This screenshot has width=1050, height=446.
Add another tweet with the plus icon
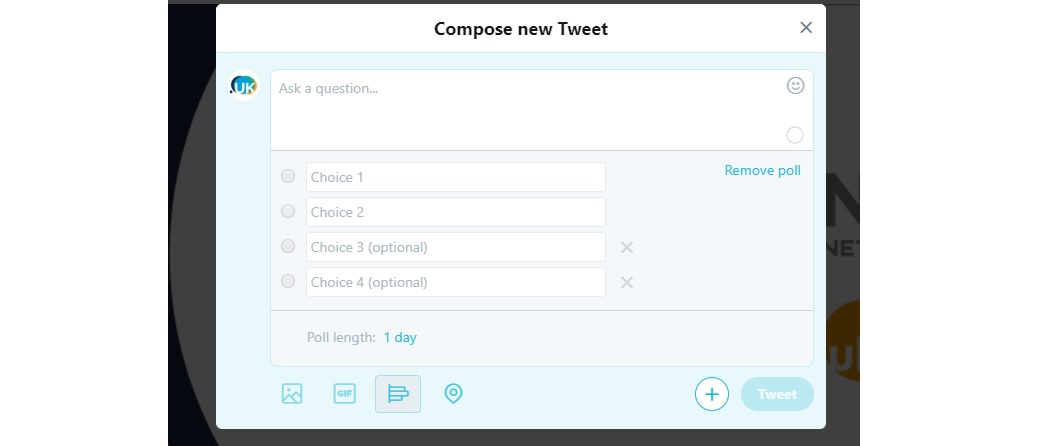(712, 394)
